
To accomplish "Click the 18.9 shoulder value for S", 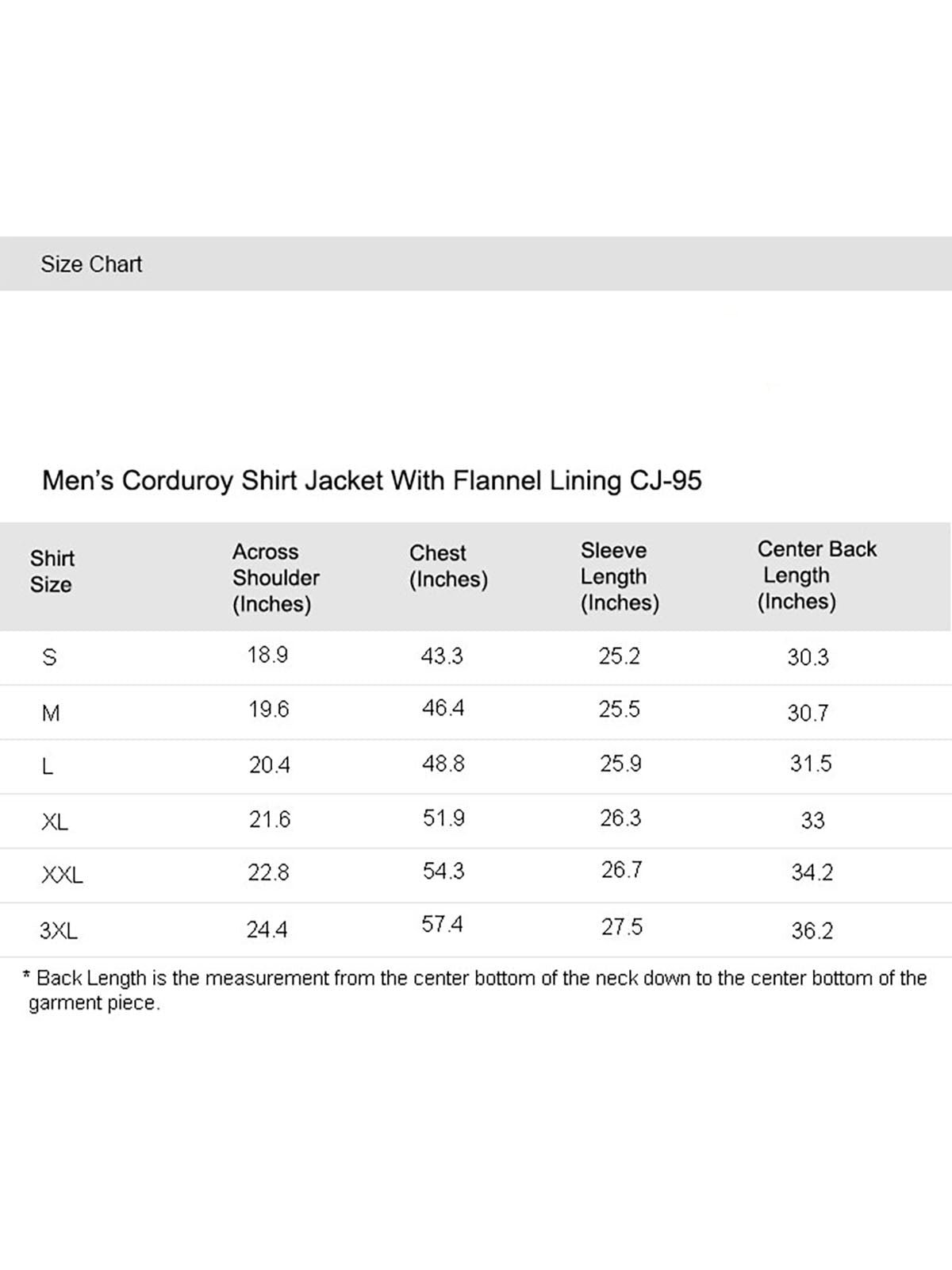I will click(267, 656).
